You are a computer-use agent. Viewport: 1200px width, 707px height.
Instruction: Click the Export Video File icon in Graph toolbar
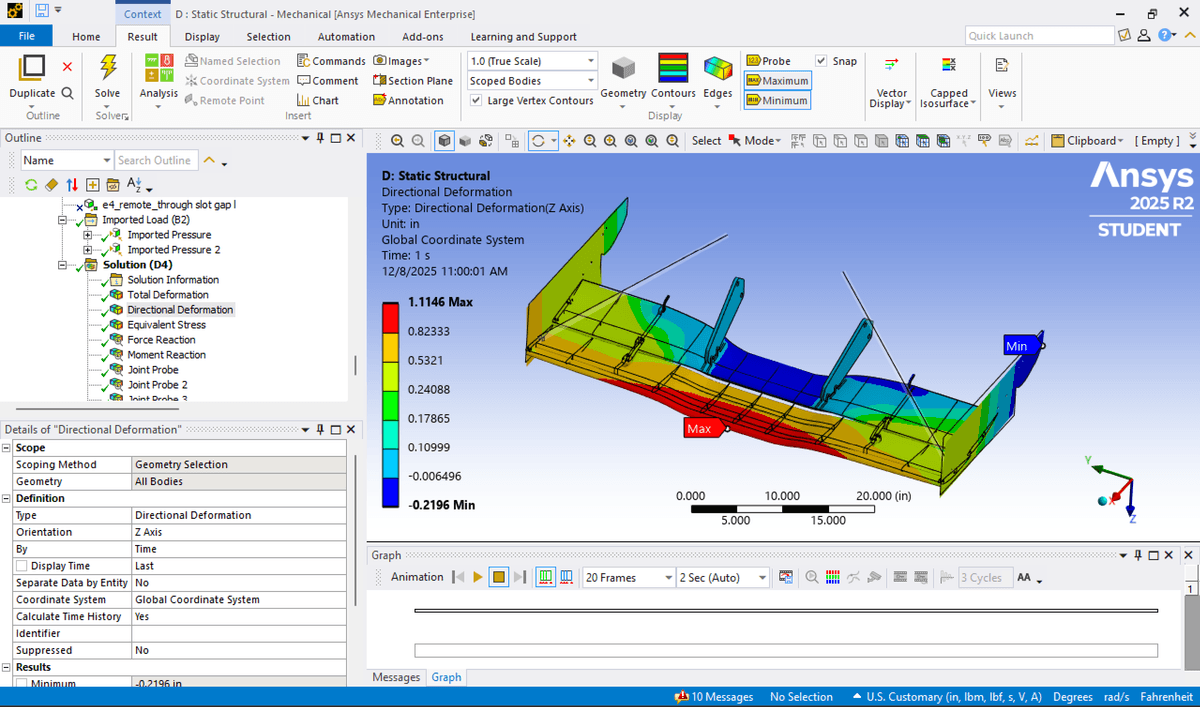[785, 577]
